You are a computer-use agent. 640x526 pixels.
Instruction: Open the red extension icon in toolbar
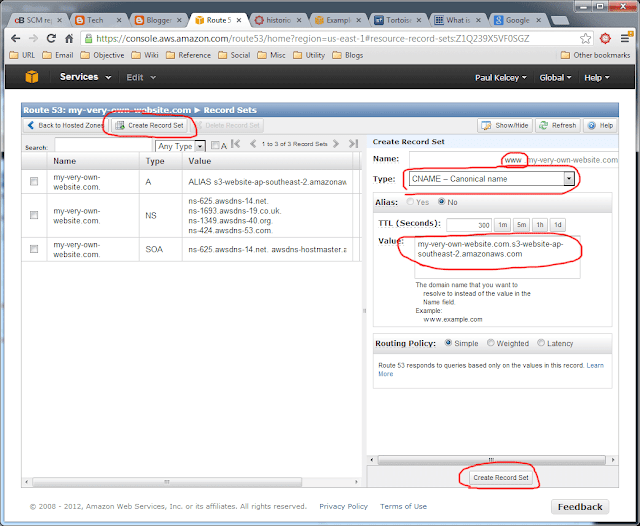605,39
